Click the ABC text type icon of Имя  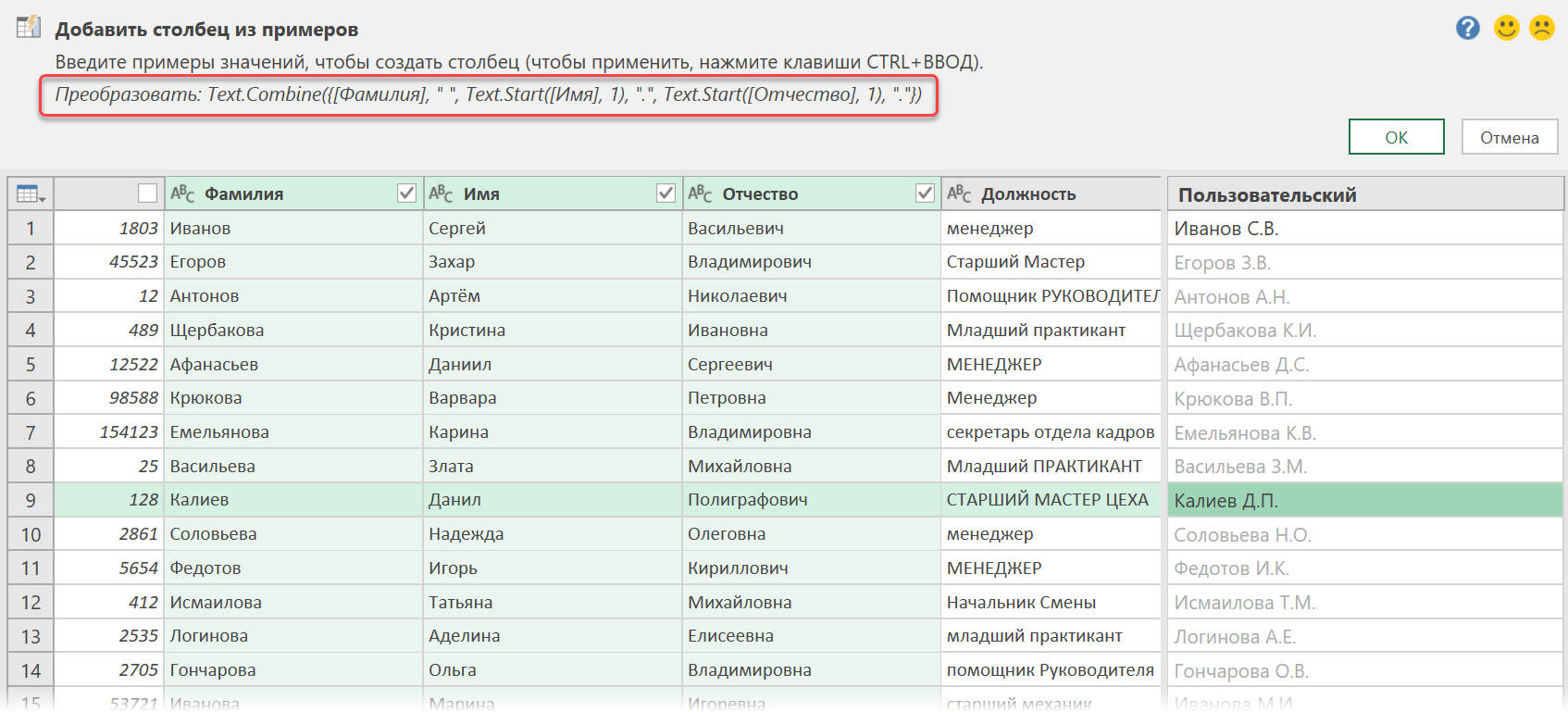pyautogui.click(x=441, y=194)
